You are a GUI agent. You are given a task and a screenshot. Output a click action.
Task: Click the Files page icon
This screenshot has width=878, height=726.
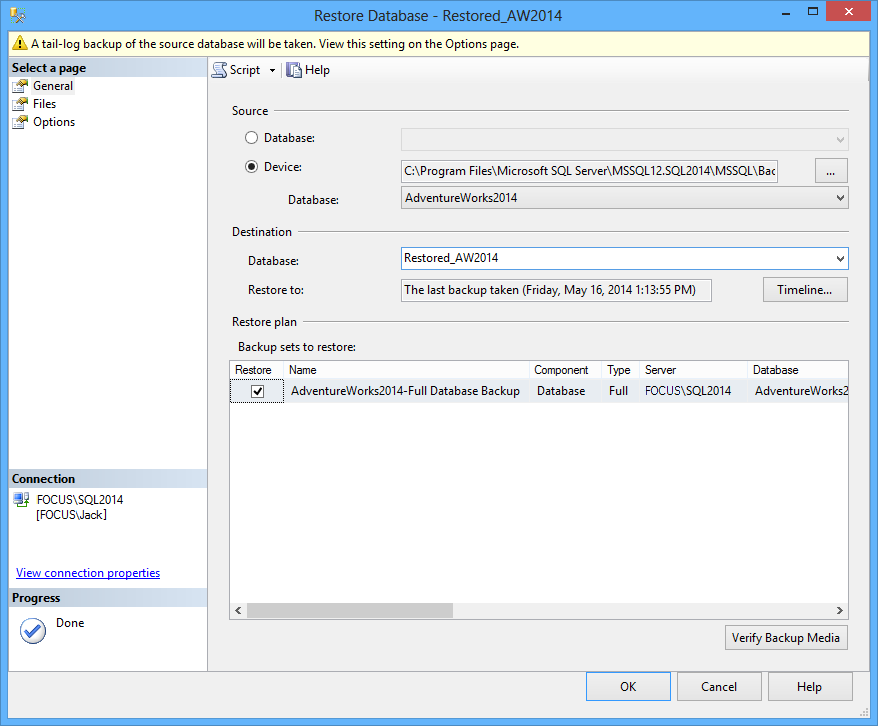pos(20,104)
